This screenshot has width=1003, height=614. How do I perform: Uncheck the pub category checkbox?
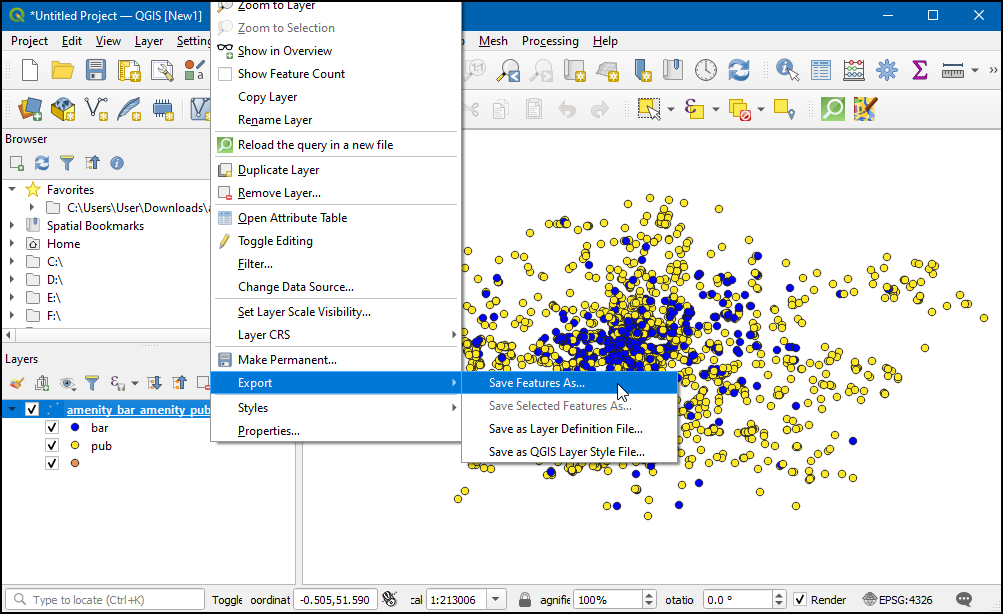[52, 445]
